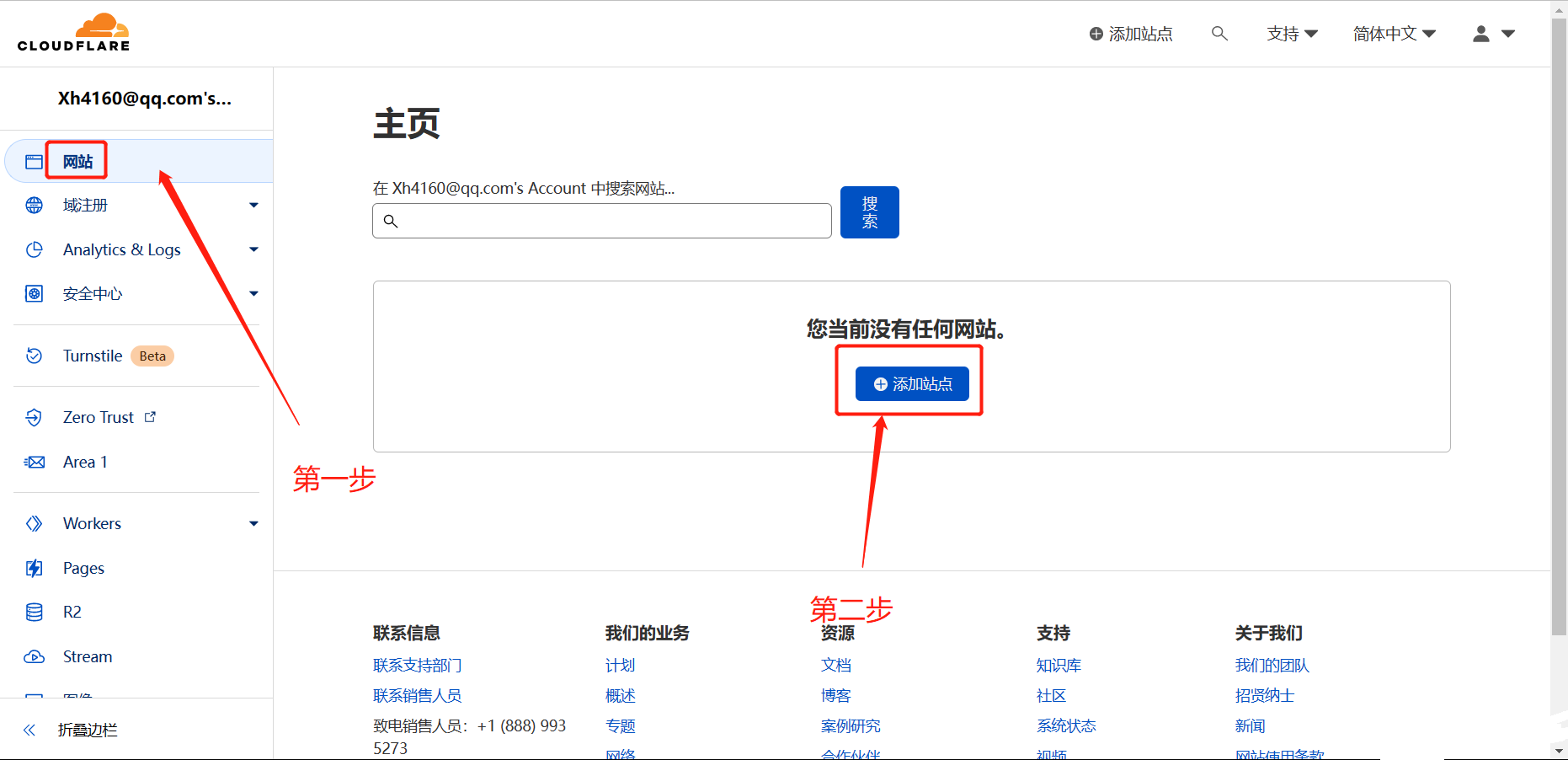The image size is (1568, 760).
Task: Open 计划 footer link
Action: (x=621, y=665)
